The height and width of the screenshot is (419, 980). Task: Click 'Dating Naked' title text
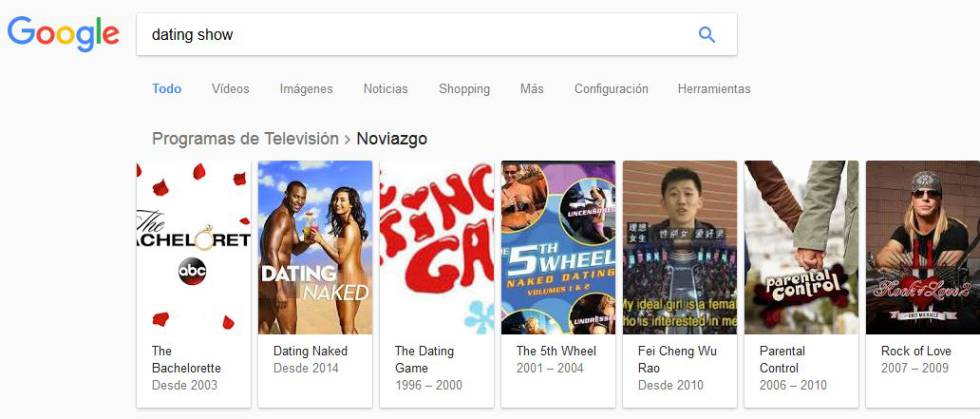pyautogui.click(x=311, y=351)
